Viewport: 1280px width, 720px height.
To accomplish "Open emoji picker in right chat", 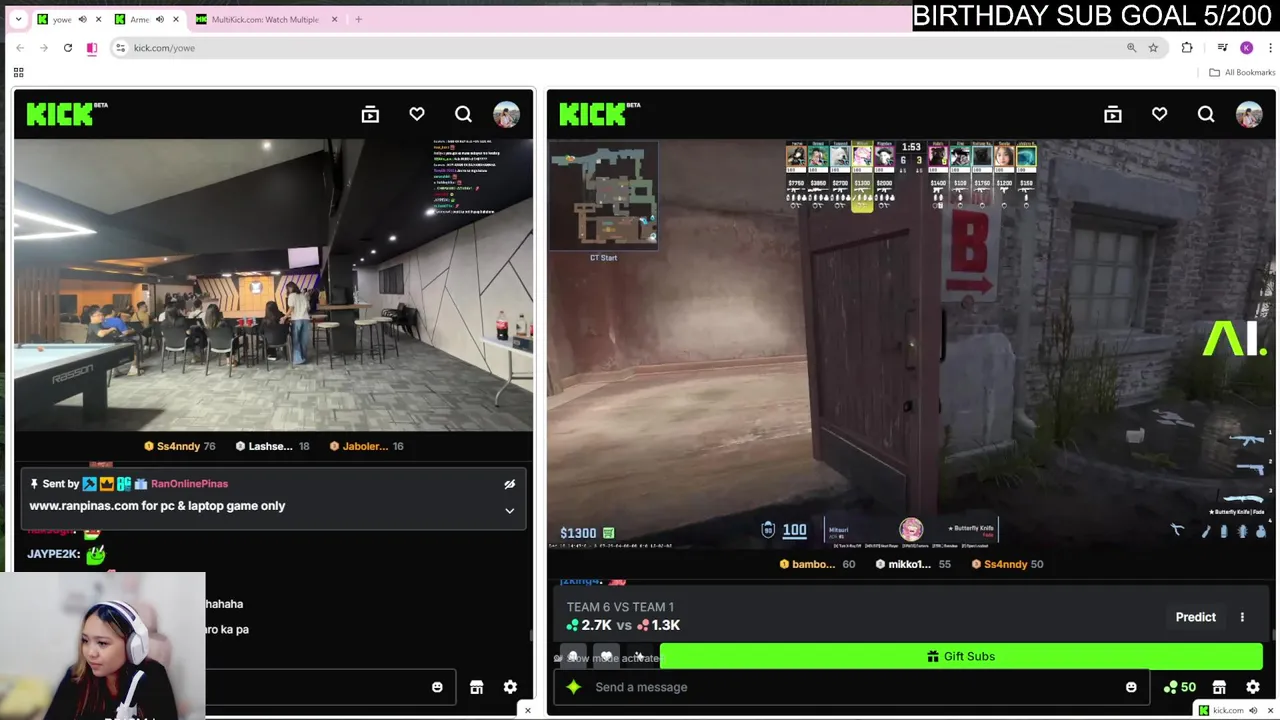I will click(1131, 687).
